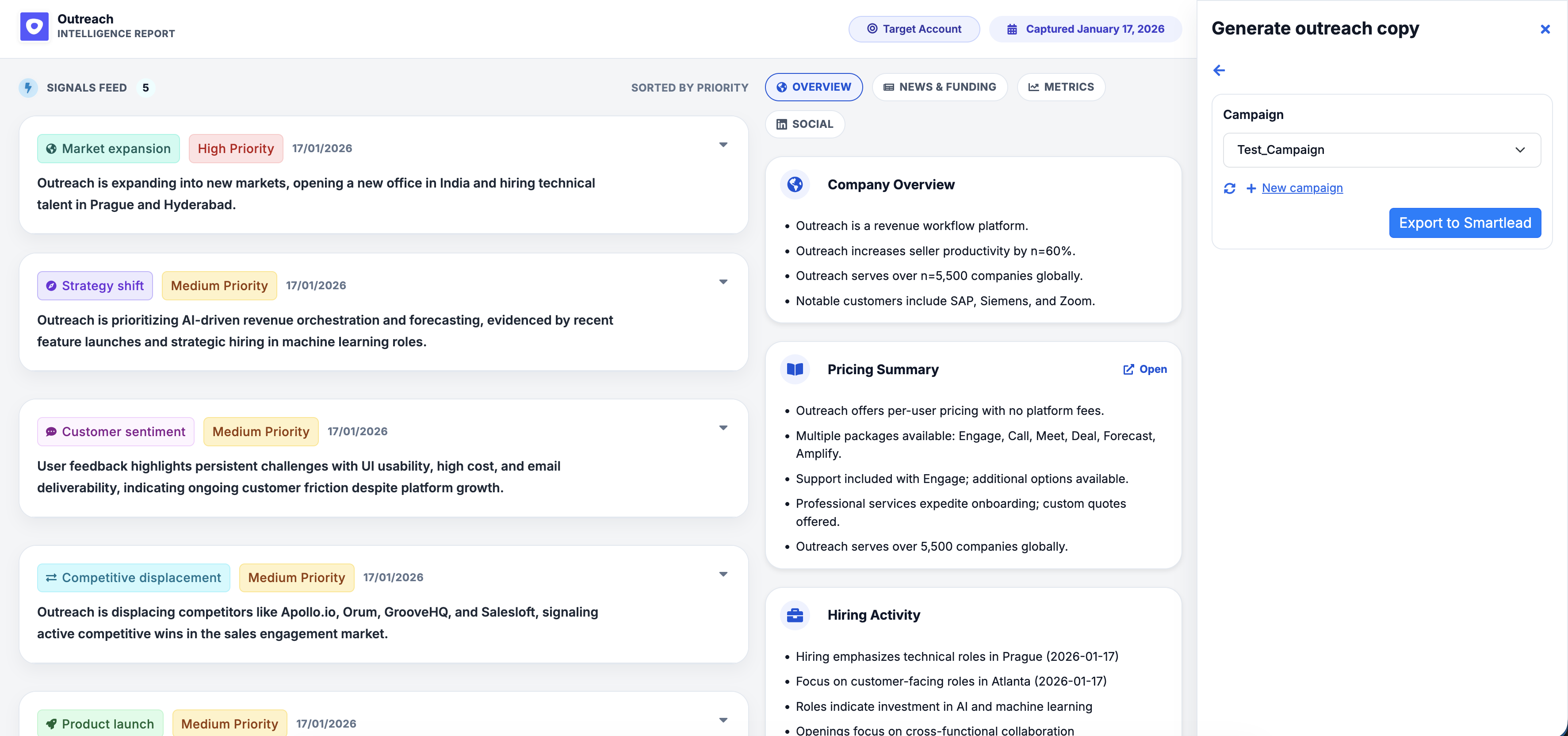The image size is (1568, 736).
Task: Click the back arrow in Generate outreach copy panel
Action: click(1219, 71)
